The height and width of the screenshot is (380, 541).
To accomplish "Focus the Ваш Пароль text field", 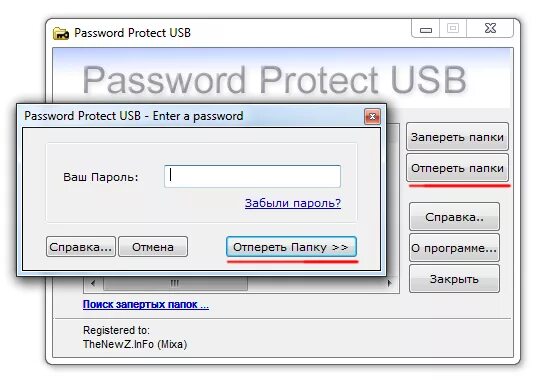I will (x=253, y=176).
